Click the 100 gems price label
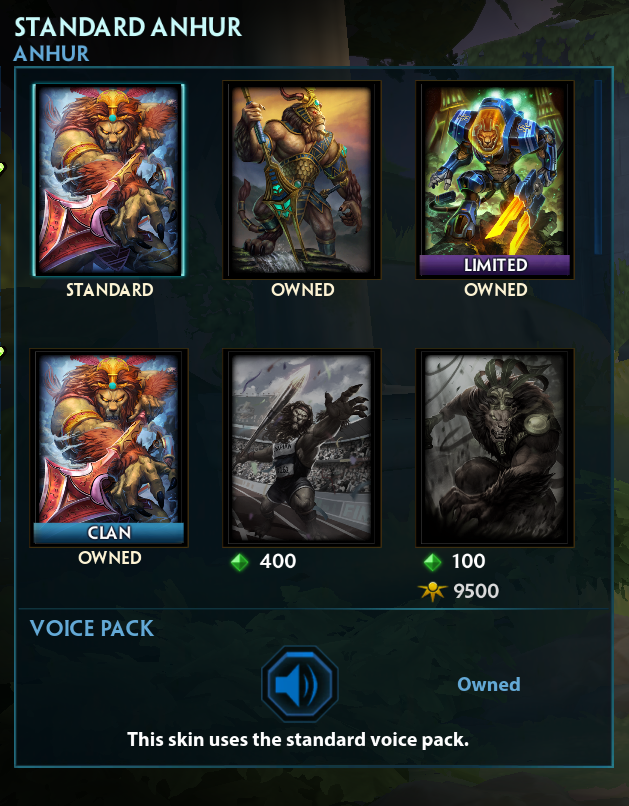The width and height of the screenshot is (629, 806). click(469, 561)
